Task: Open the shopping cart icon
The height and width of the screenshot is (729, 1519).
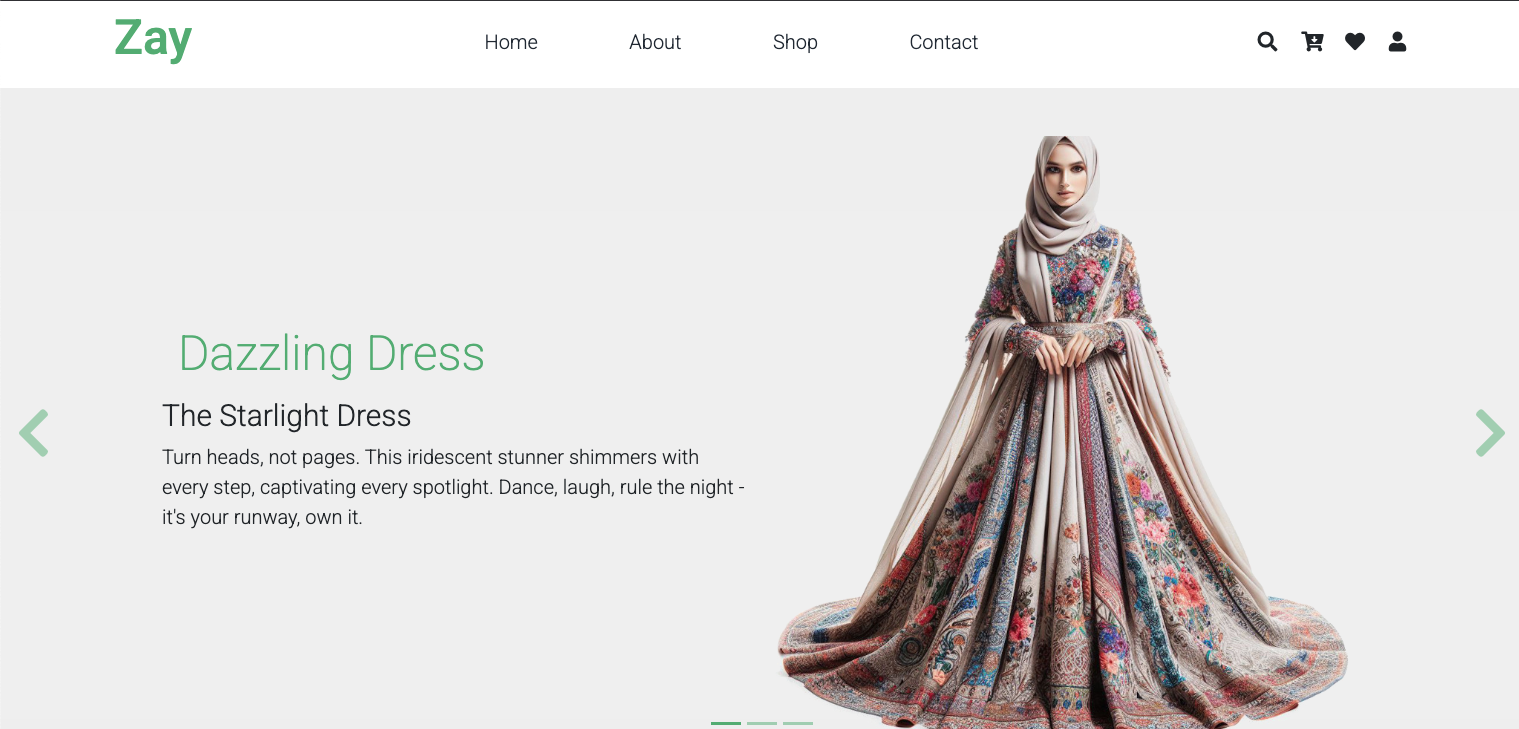Action: (x=1312, y=42)
